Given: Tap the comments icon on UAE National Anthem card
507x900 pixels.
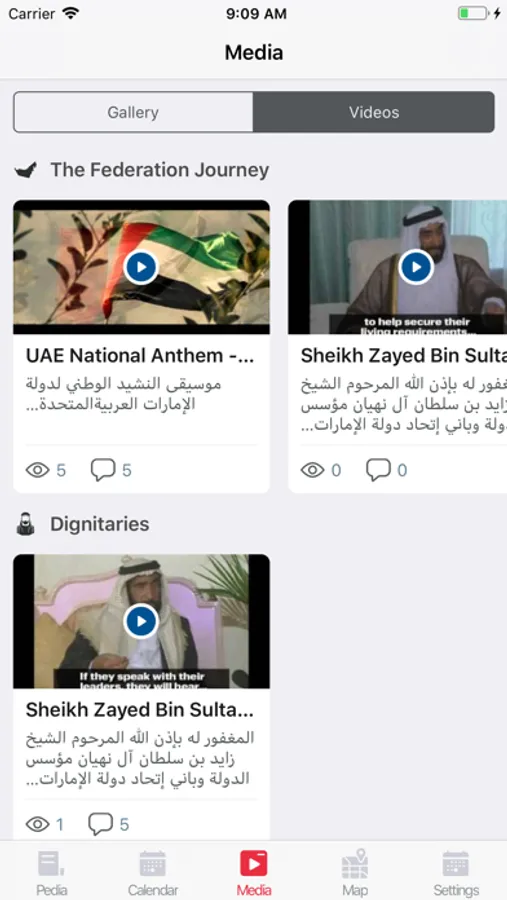Looking at the screenshot, I should pos(103,470).
